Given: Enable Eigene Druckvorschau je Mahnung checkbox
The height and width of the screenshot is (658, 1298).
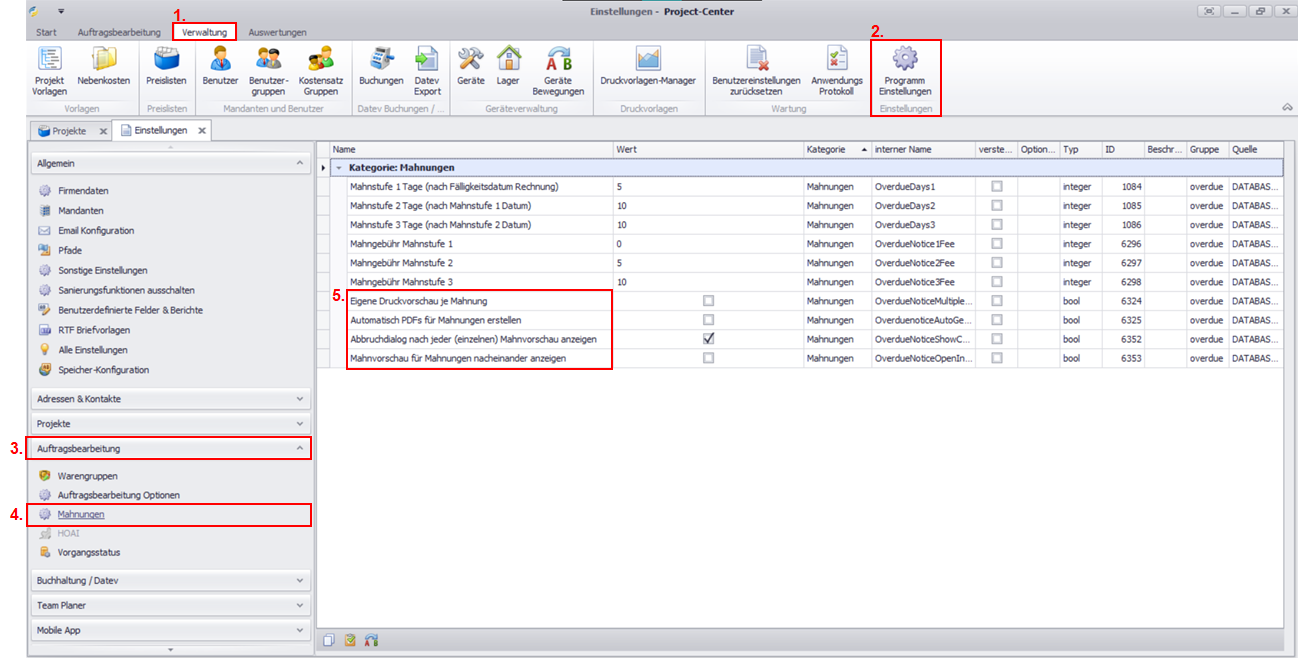Looking at the screenshot, I should coord(708,300).
